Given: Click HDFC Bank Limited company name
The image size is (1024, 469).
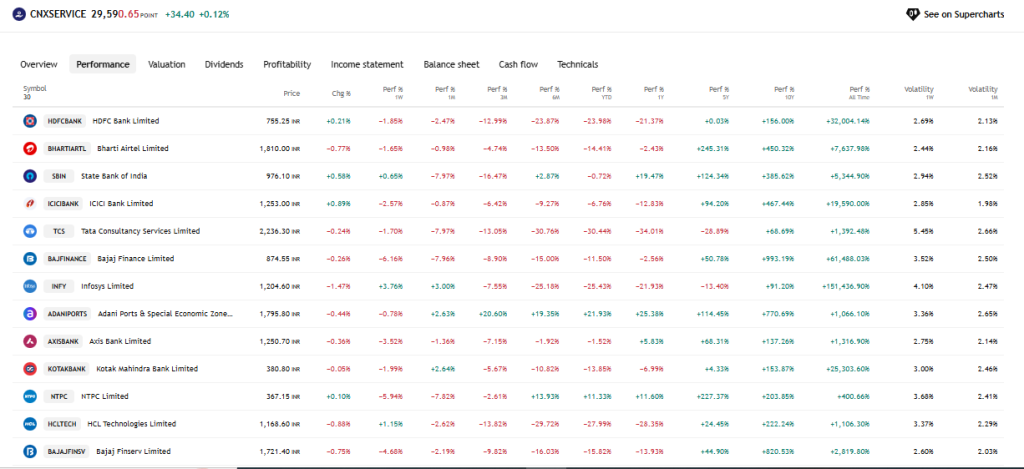Looking at the screenshot, I should click(125, 121).
